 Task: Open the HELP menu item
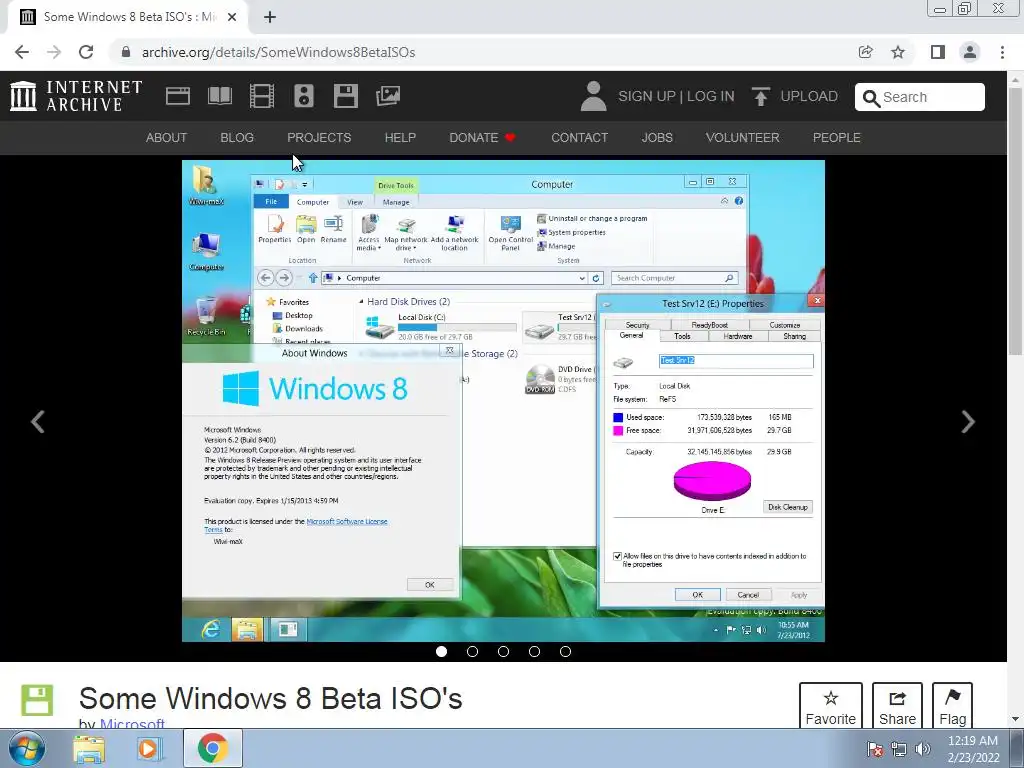pyautogui.click(x=400, y=138)
